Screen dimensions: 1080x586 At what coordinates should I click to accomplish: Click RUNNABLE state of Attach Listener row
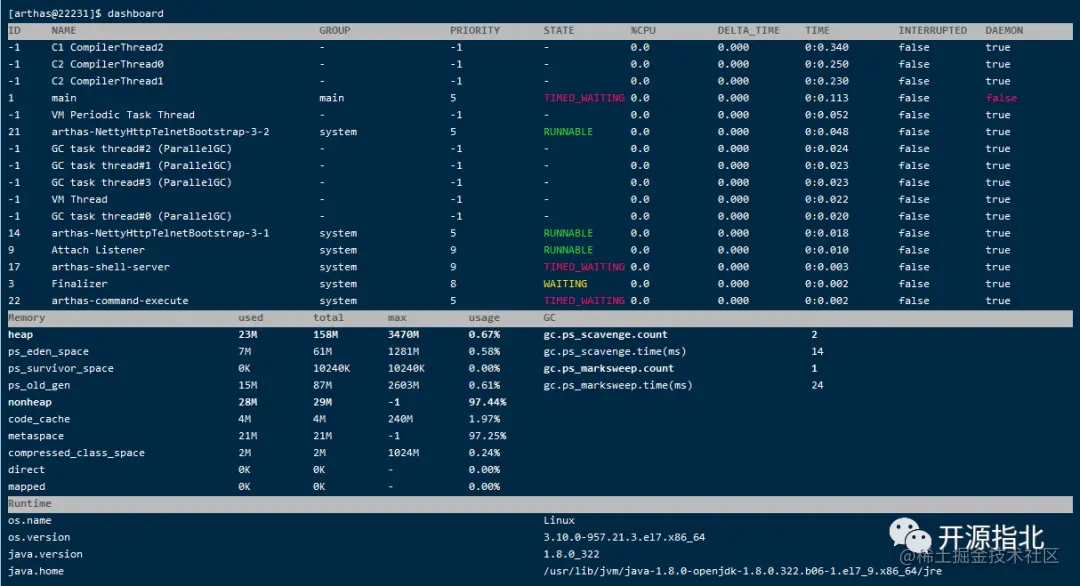pos(568,250)
